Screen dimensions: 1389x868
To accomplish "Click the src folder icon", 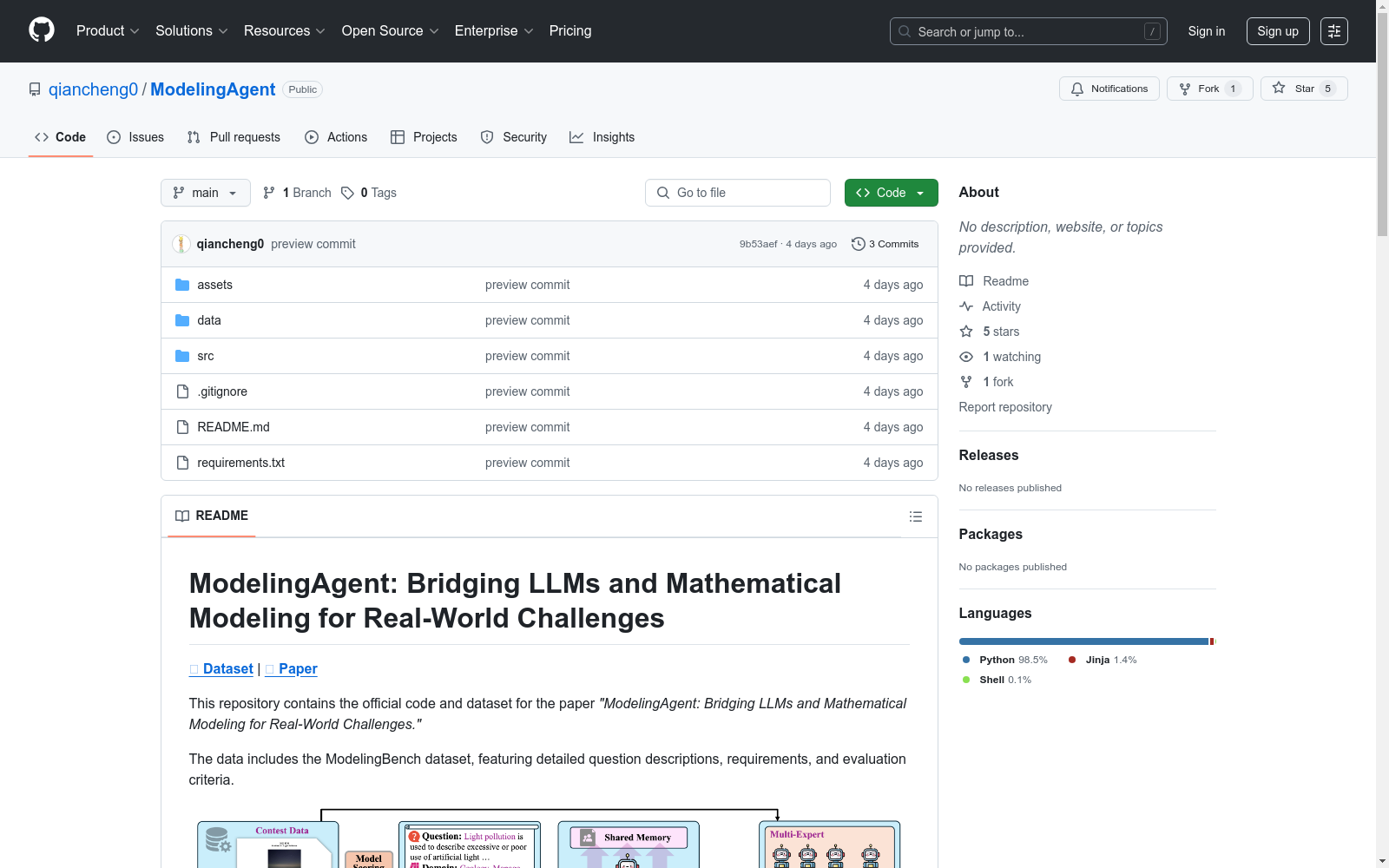I will tap(182, 356).
